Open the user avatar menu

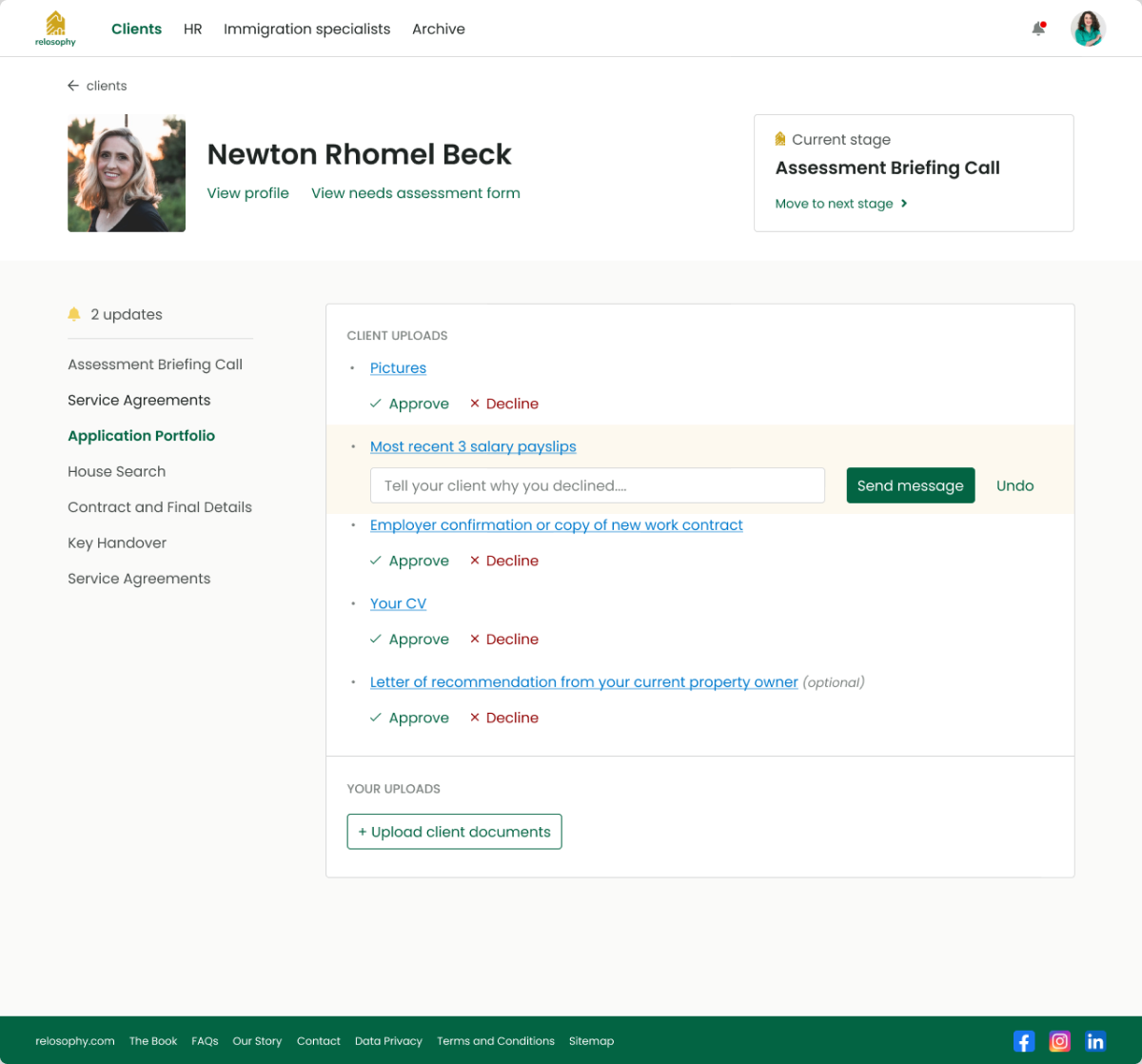[1088, 29]
